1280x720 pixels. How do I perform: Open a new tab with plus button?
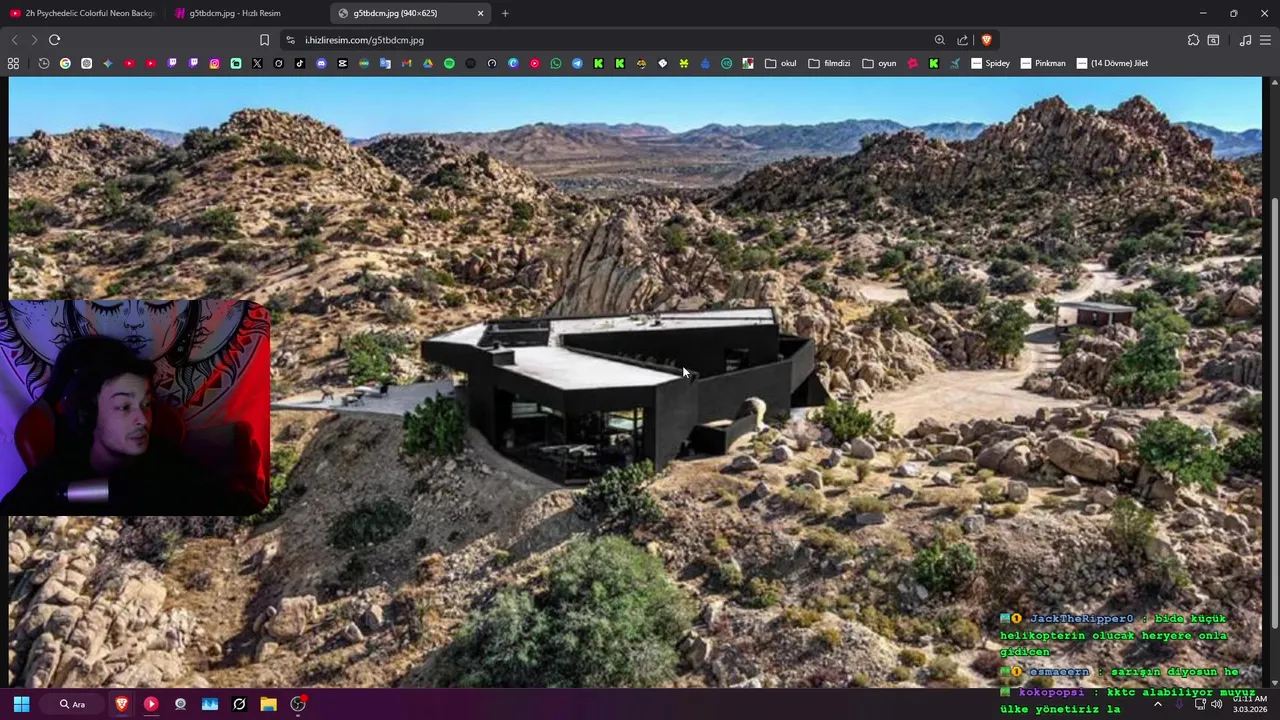(x=505, y=13)
